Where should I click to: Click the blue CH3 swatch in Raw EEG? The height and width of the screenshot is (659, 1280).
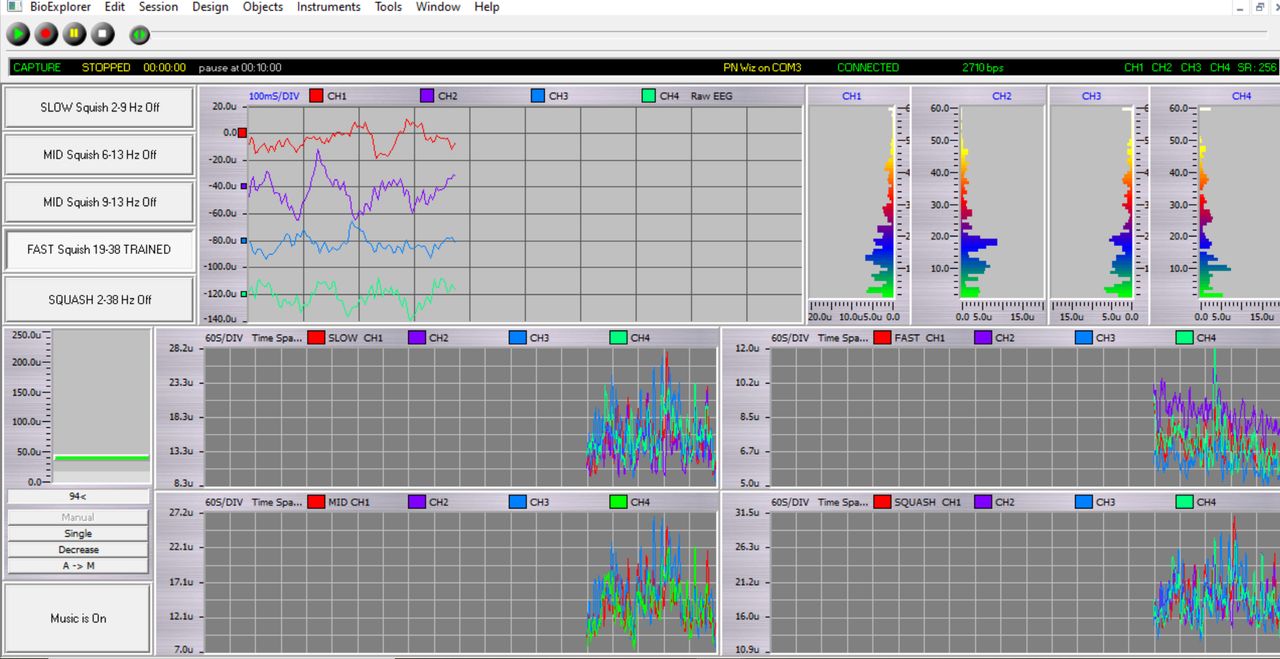click(538, 96)
